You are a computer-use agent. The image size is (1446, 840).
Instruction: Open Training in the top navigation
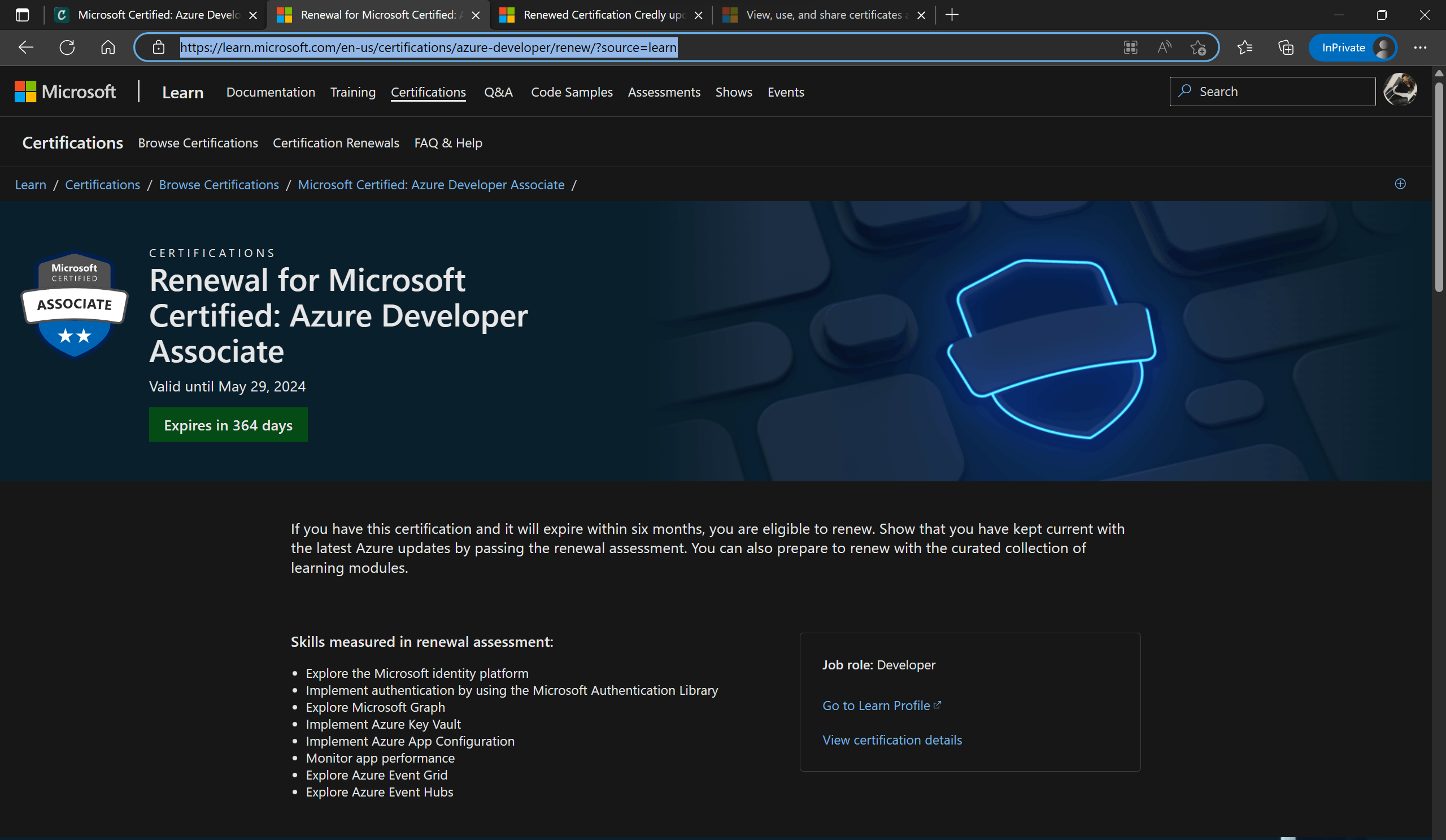[353, 92]
